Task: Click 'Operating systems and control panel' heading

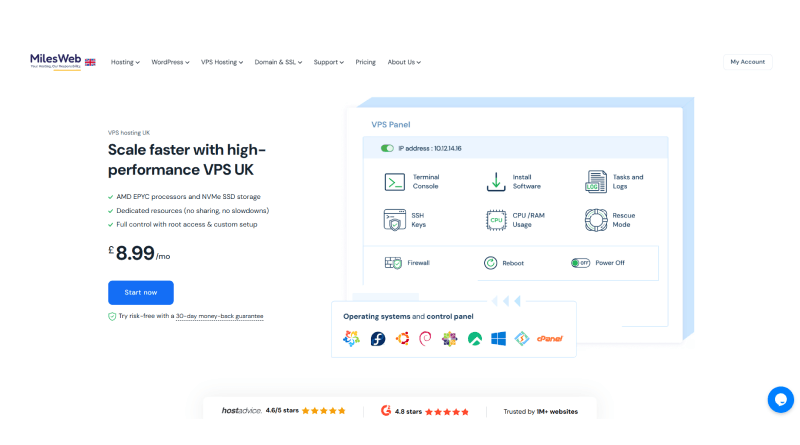Action: (408, 316)
